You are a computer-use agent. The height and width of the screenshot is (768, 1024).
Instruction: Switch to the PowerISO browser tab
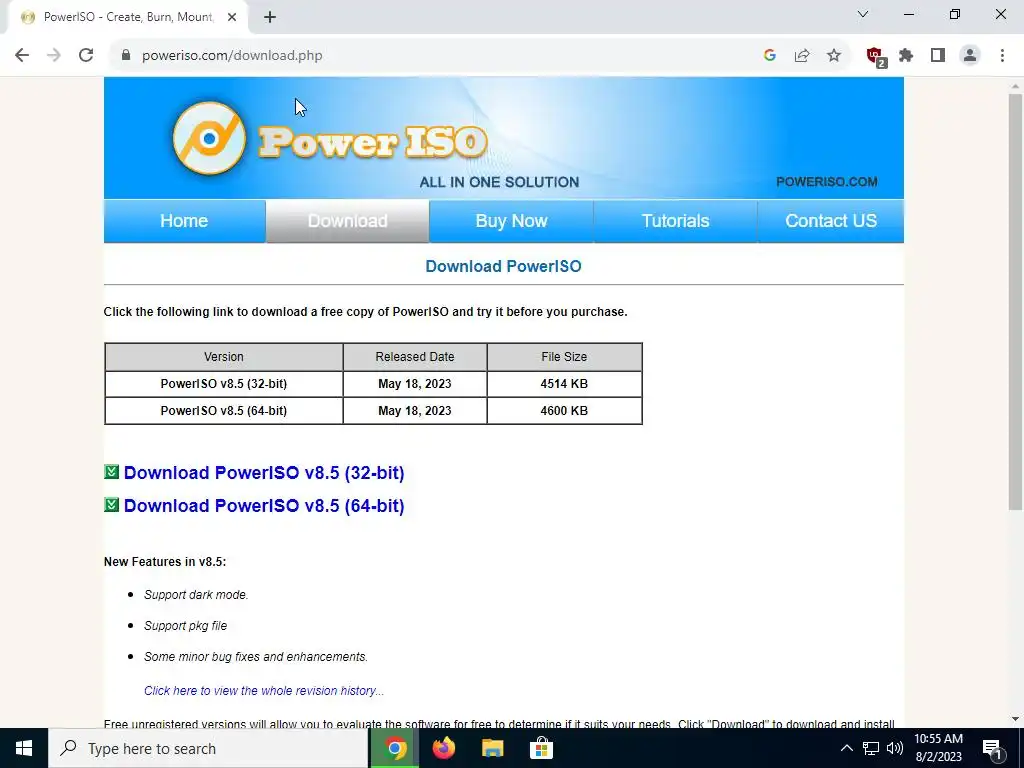pyautogui.click(x=127, y=17)
